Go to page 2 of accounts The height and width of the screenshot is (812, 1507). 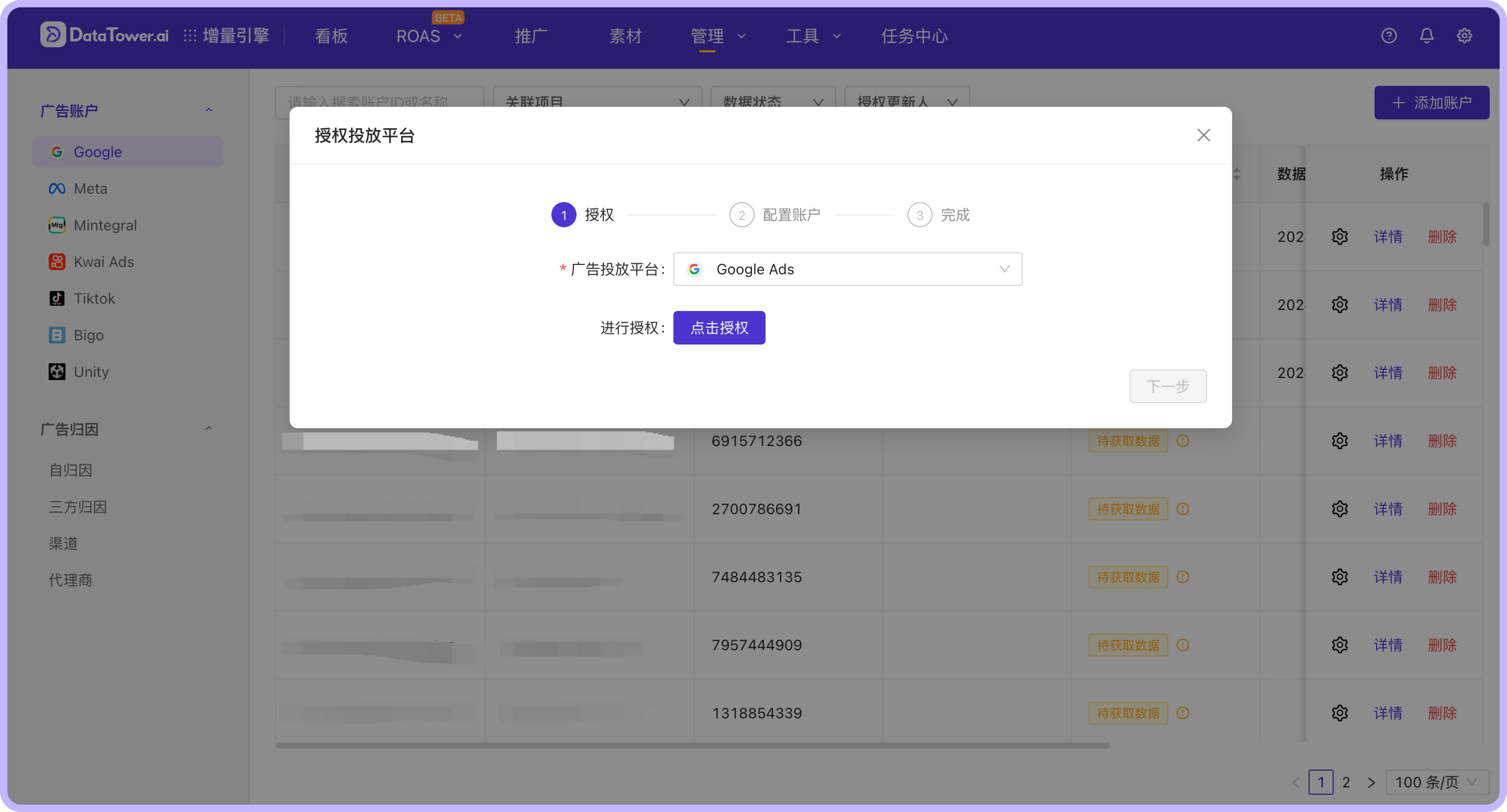click(1346, 782)
